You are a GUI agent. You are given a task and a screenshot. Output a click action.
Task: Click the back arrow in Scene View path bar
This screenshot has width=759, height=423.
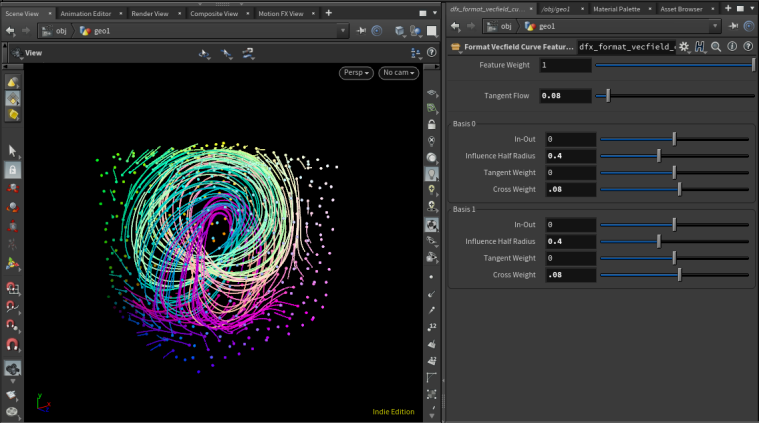click(x=9, y=29)
